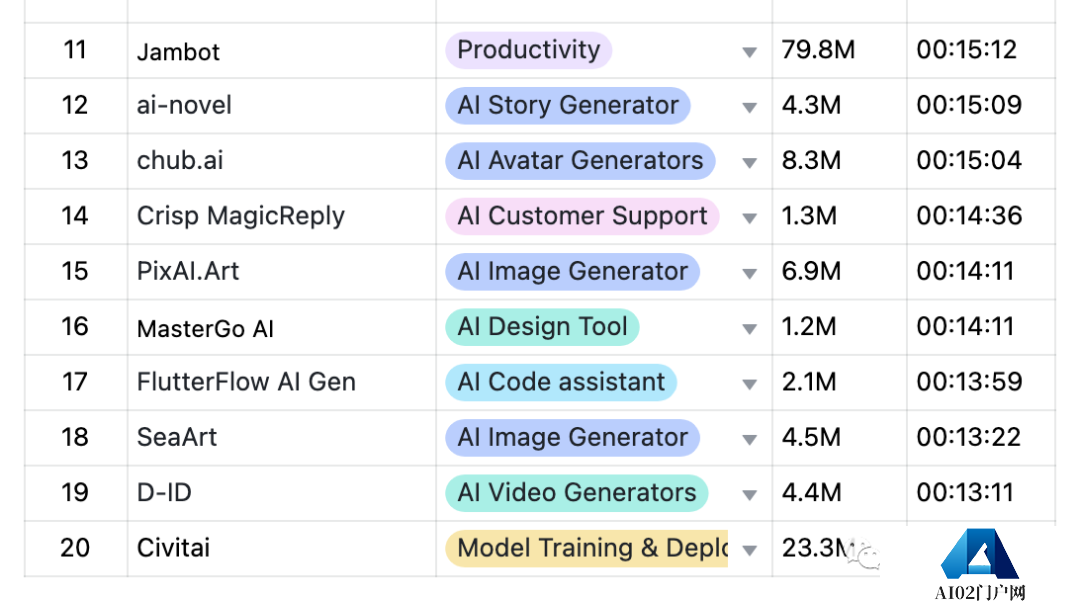This screenshot has height=601, width=1080.
Task: Click rank number 15
Action: (x=75, y=271)
